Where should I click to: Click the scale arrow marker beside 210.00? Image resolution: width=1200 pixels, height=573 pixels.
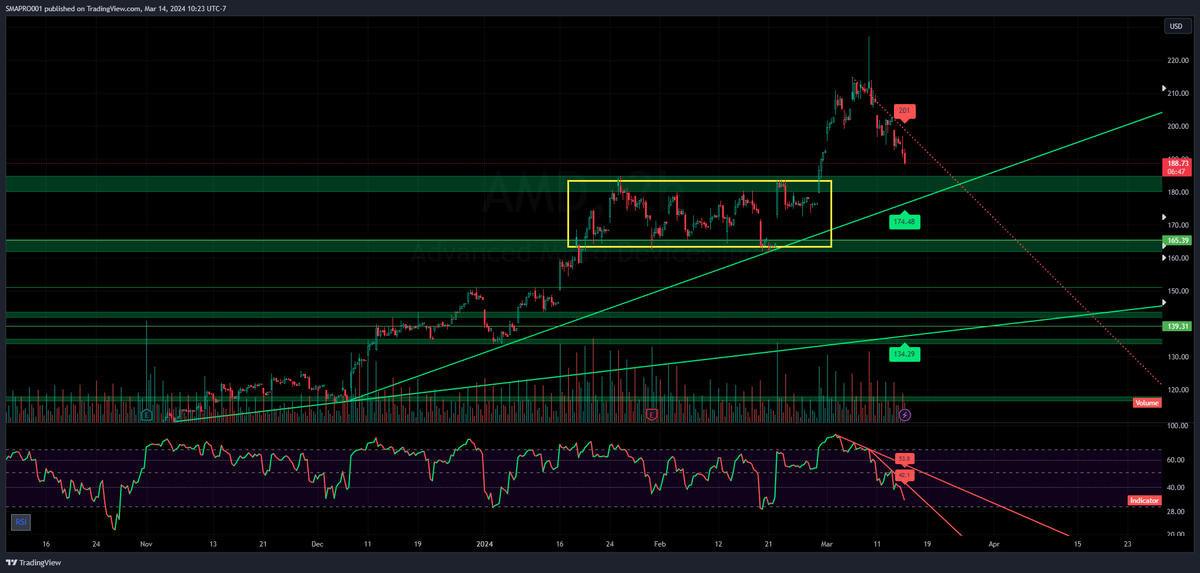coord(1163,88)
